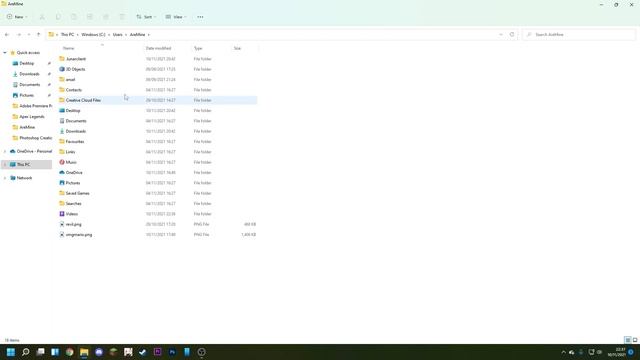Viewport: 640px width, 360px height.
Task: Click the Music folder icon in file list
Action: [x=62, y=162]
